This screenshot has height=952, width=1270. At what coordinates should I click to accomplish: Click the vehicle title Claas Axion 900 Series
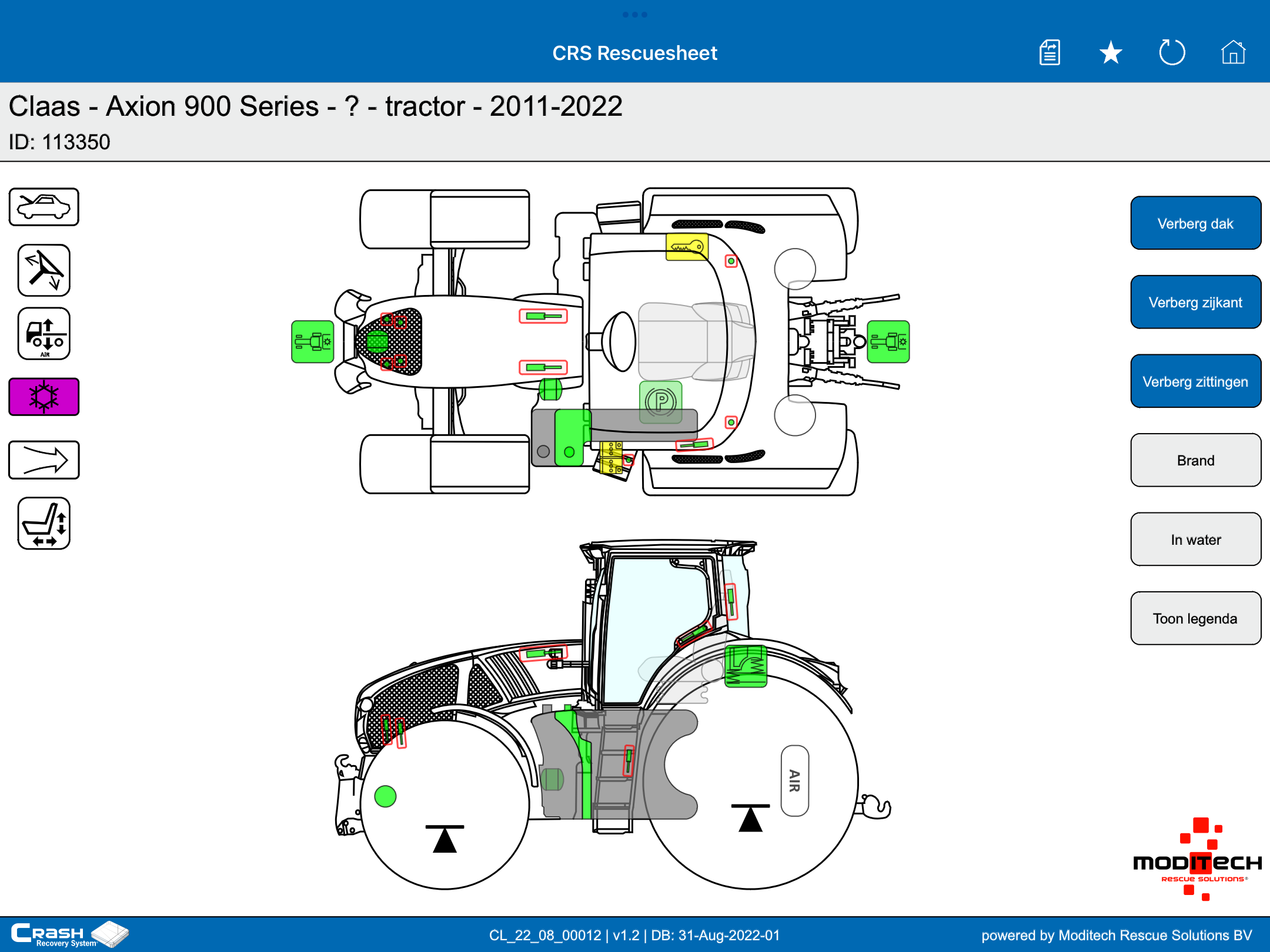click(315, 106)
